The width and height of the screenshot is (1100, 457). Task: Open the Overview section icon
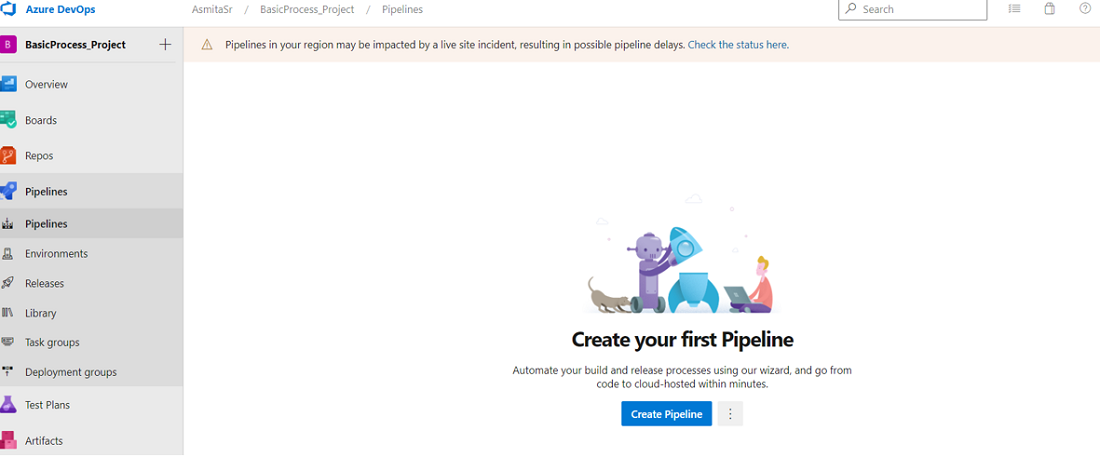coord(9,84)
